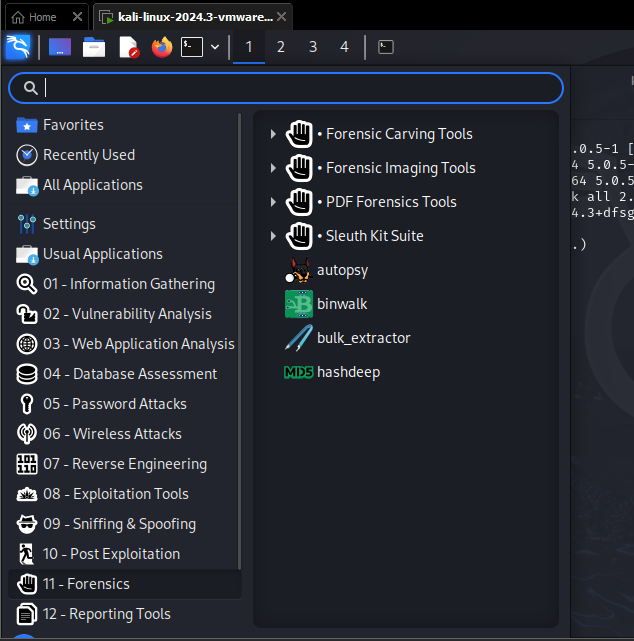Open Forensic Imaging Tools label
This screenshot has height=641, width=634.
pyautogui.click(x=401, y=168)
